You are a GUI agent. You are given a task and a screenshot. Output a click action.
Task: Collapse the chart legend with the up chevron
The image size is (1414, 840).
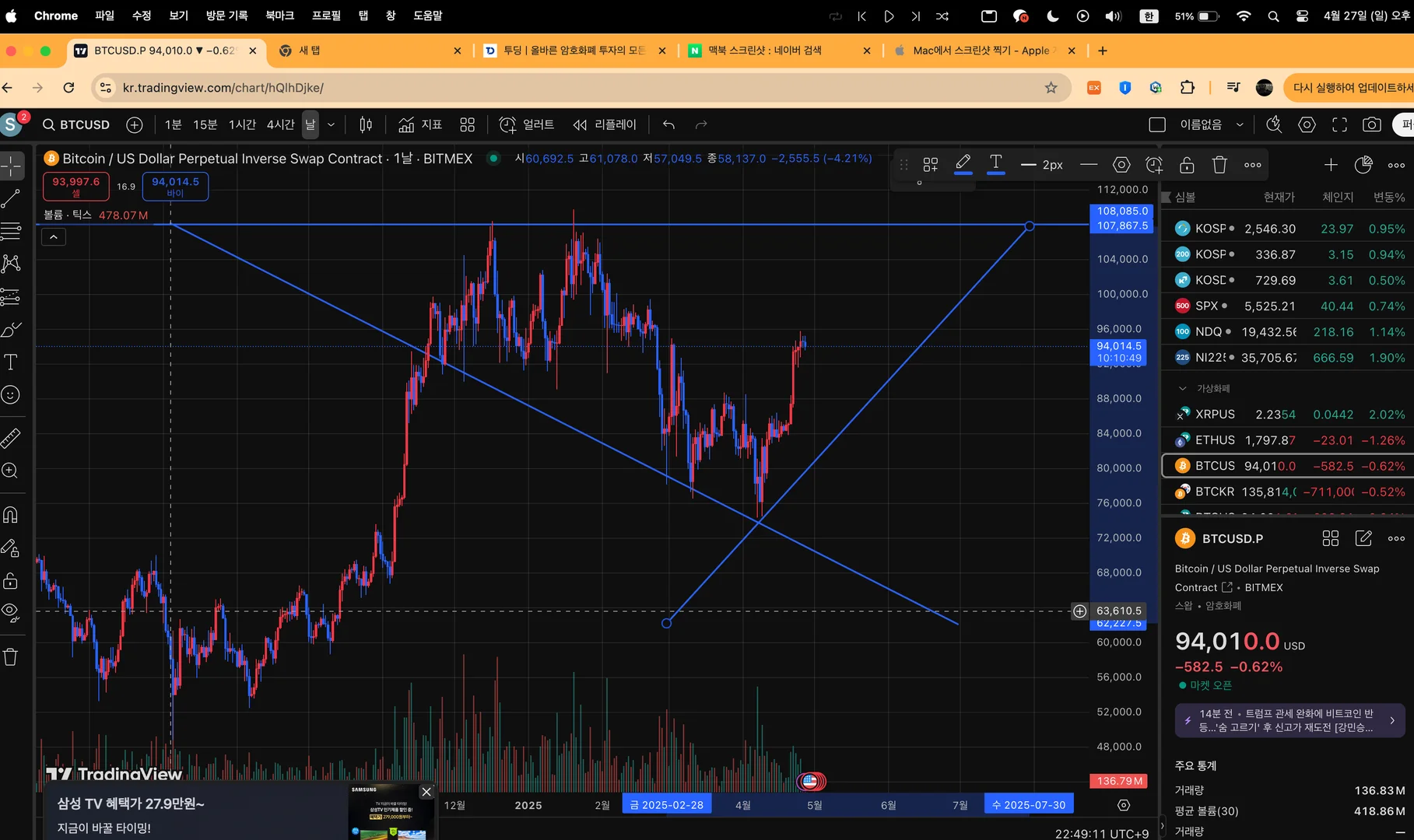click(x=54, y=237)
